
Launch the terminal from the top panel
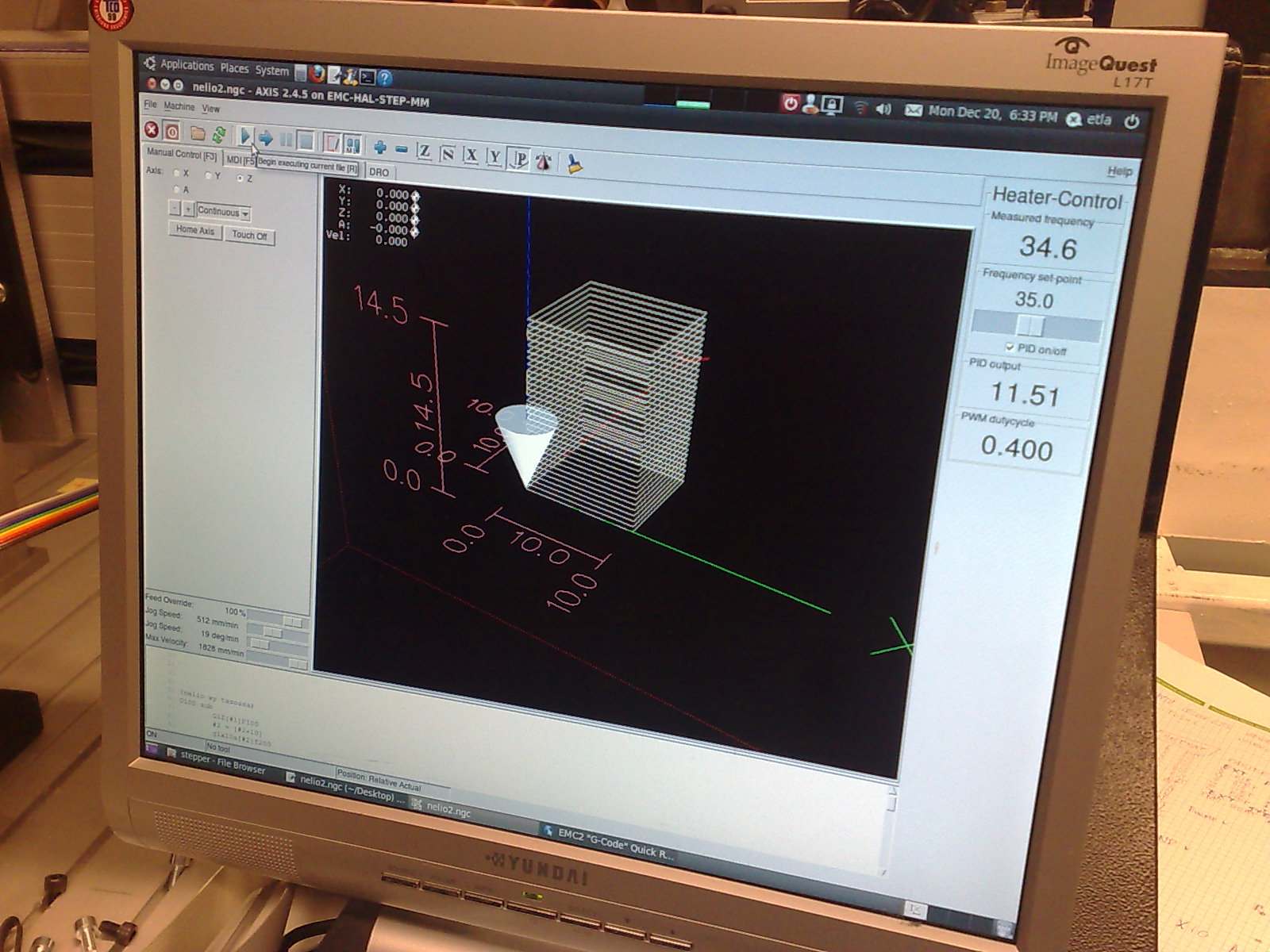pyautogui.click(x=368, y=77)
